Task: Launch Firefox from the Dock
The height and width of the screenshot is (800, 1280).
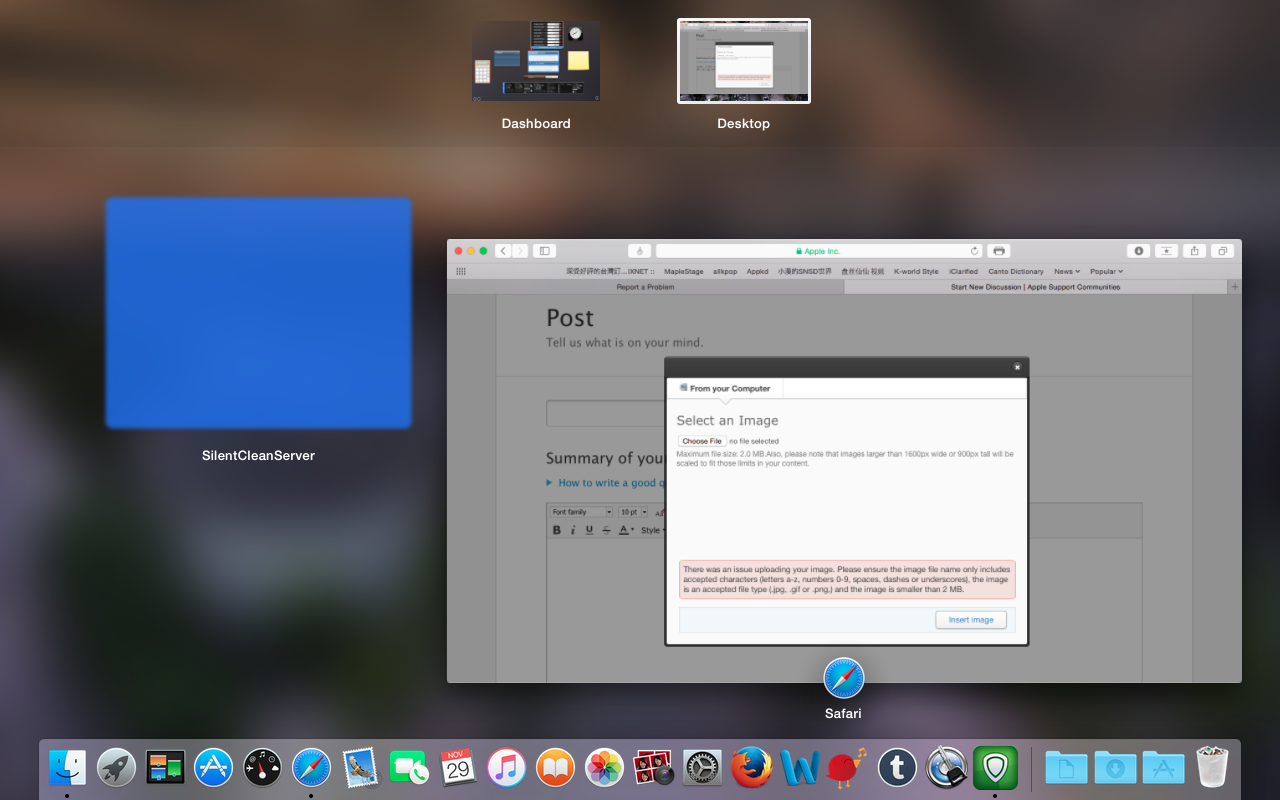Action: click(751, 768)
